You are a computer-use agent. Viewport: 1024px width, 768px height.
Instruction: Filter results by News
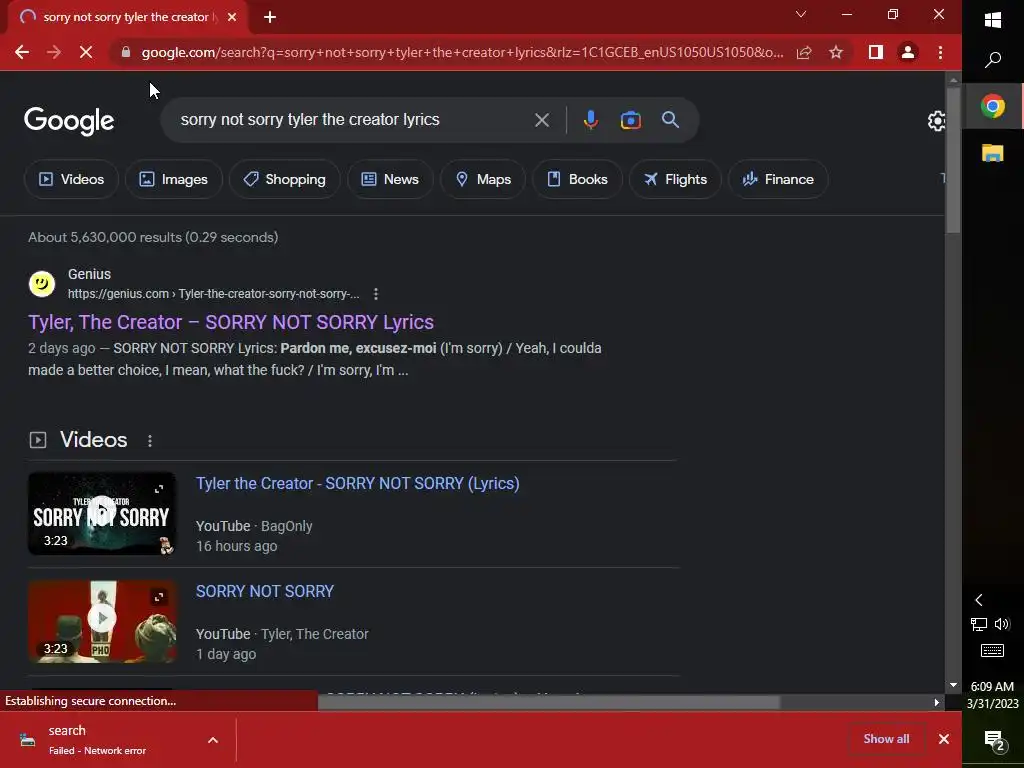tap(390, 179)
